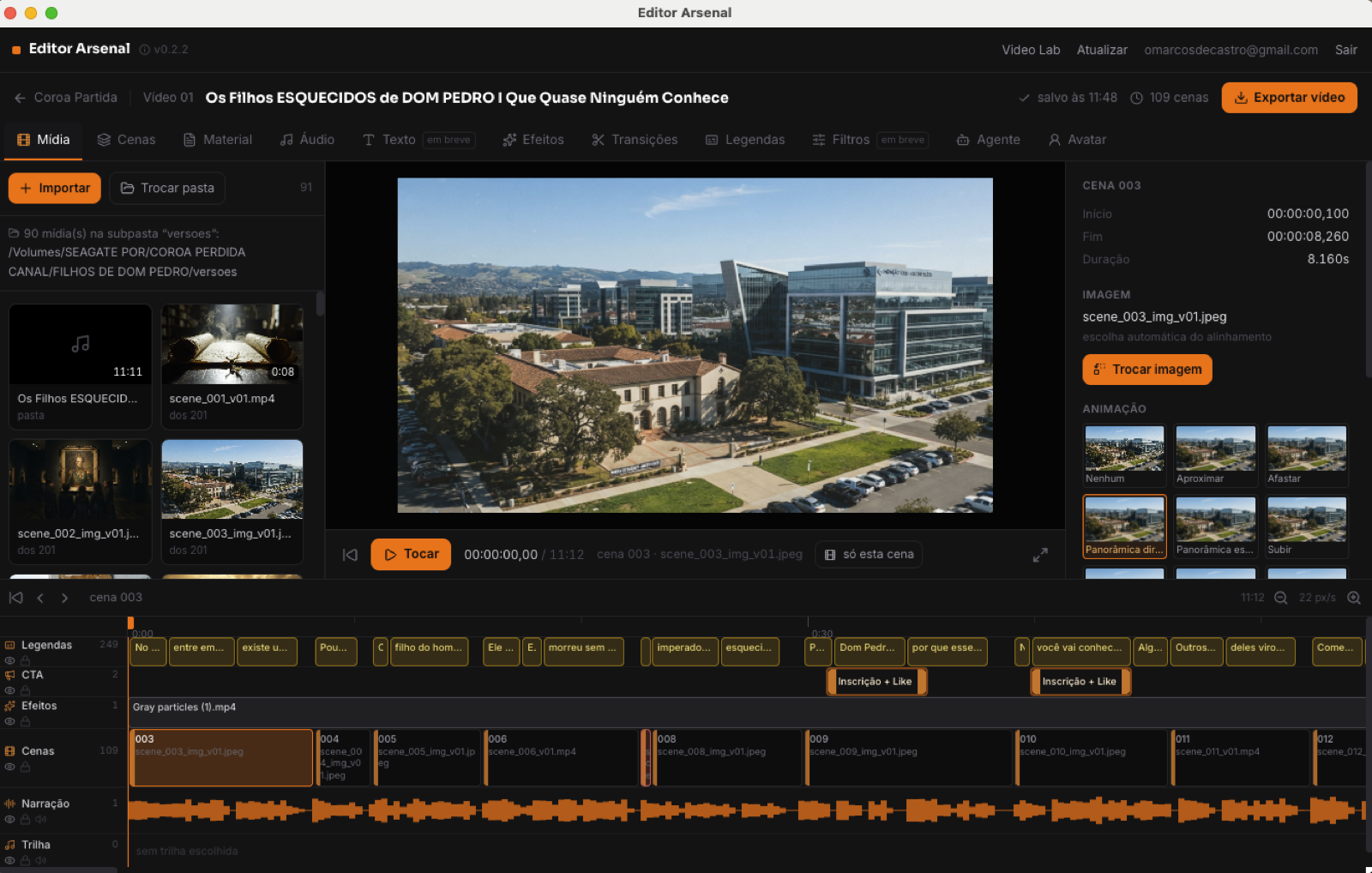This screenshot has height=873, width=1372.
Task: Hide the Legendas track with eye icon
Action: pos(10,661)
